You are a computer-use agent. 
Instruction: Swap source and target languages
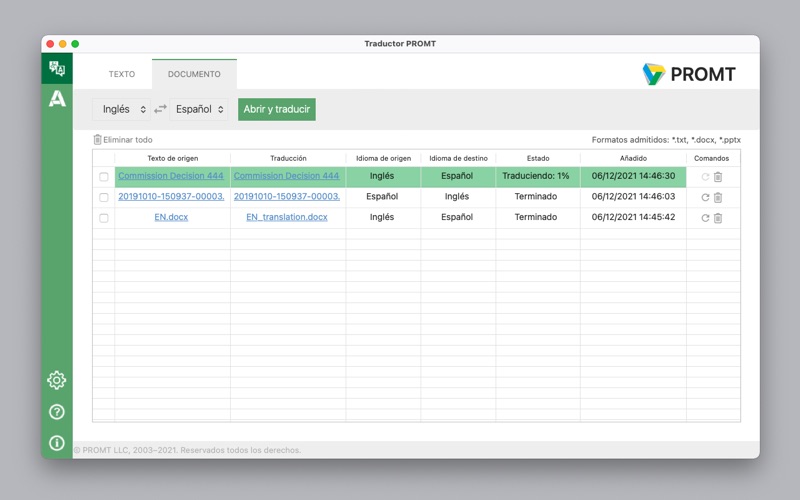click(x=160, y=109)
